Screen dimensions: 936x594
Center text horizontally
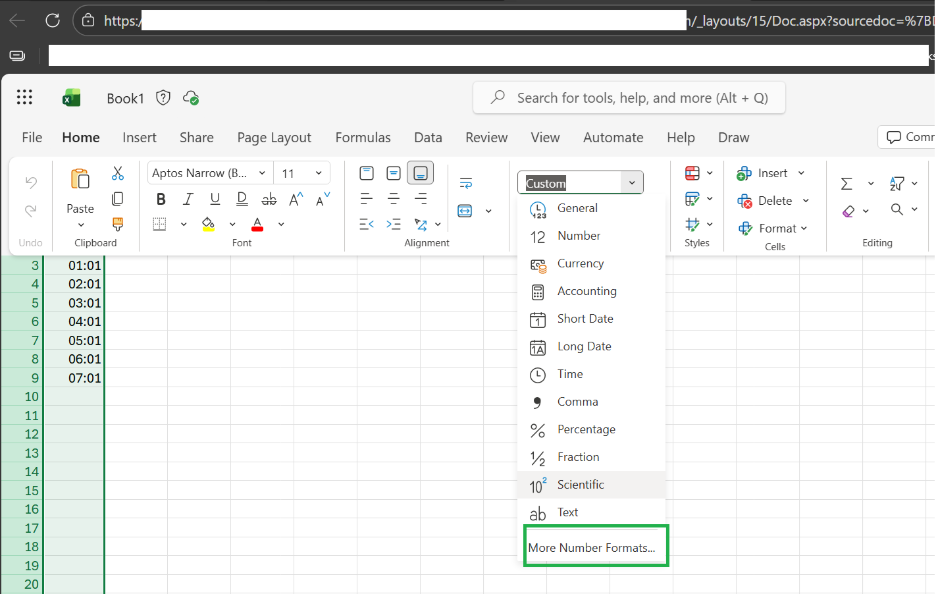click(x=393, y=199)
